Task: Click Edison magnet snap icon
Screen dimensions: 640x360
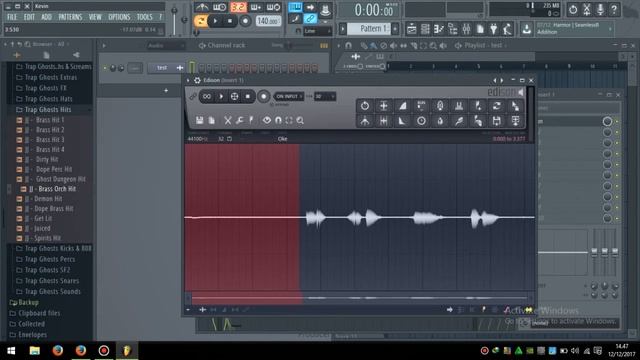Action: [278, 120]
